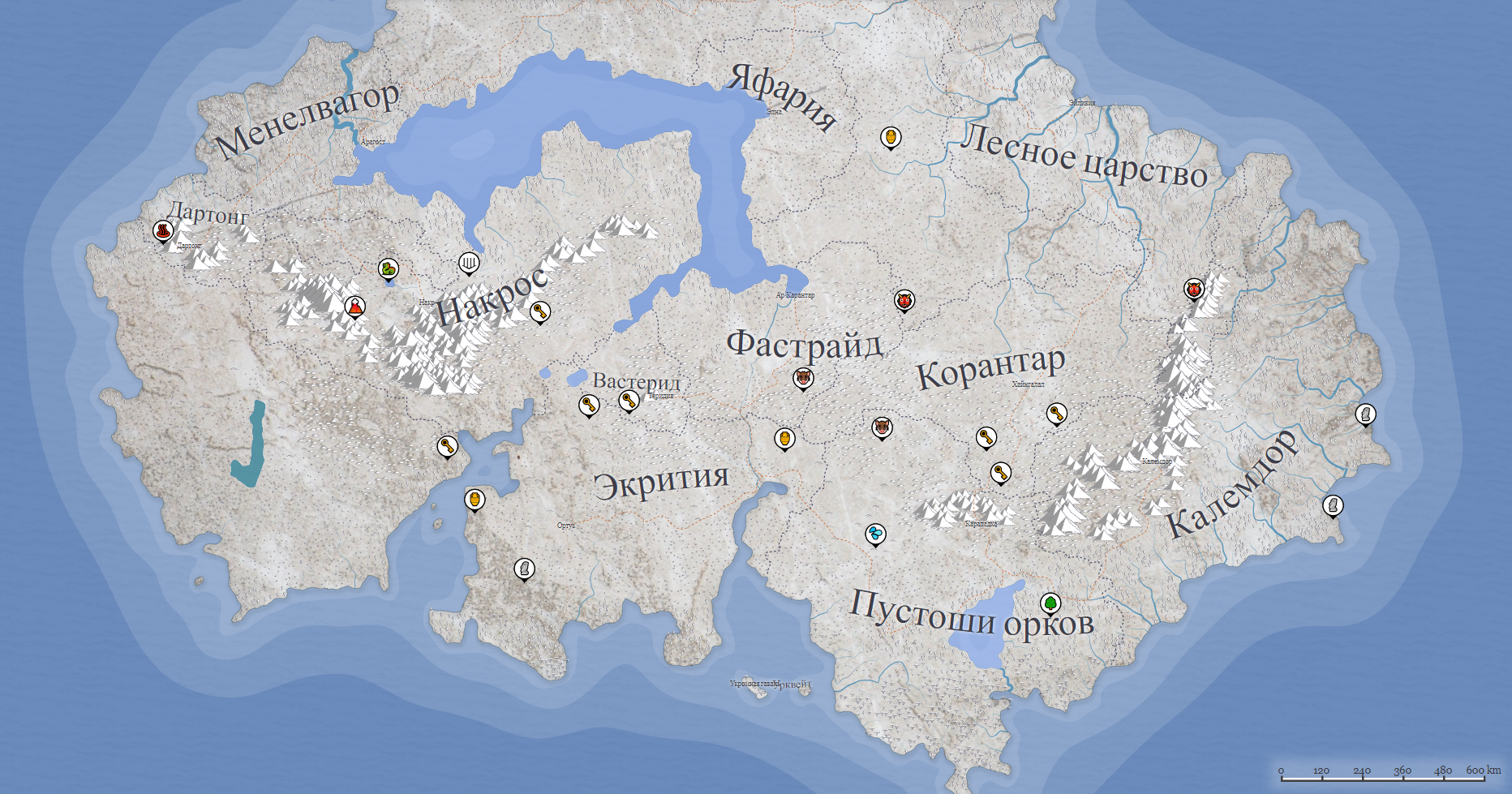Open the westernmost key marker in Корантар

(986, 438)
